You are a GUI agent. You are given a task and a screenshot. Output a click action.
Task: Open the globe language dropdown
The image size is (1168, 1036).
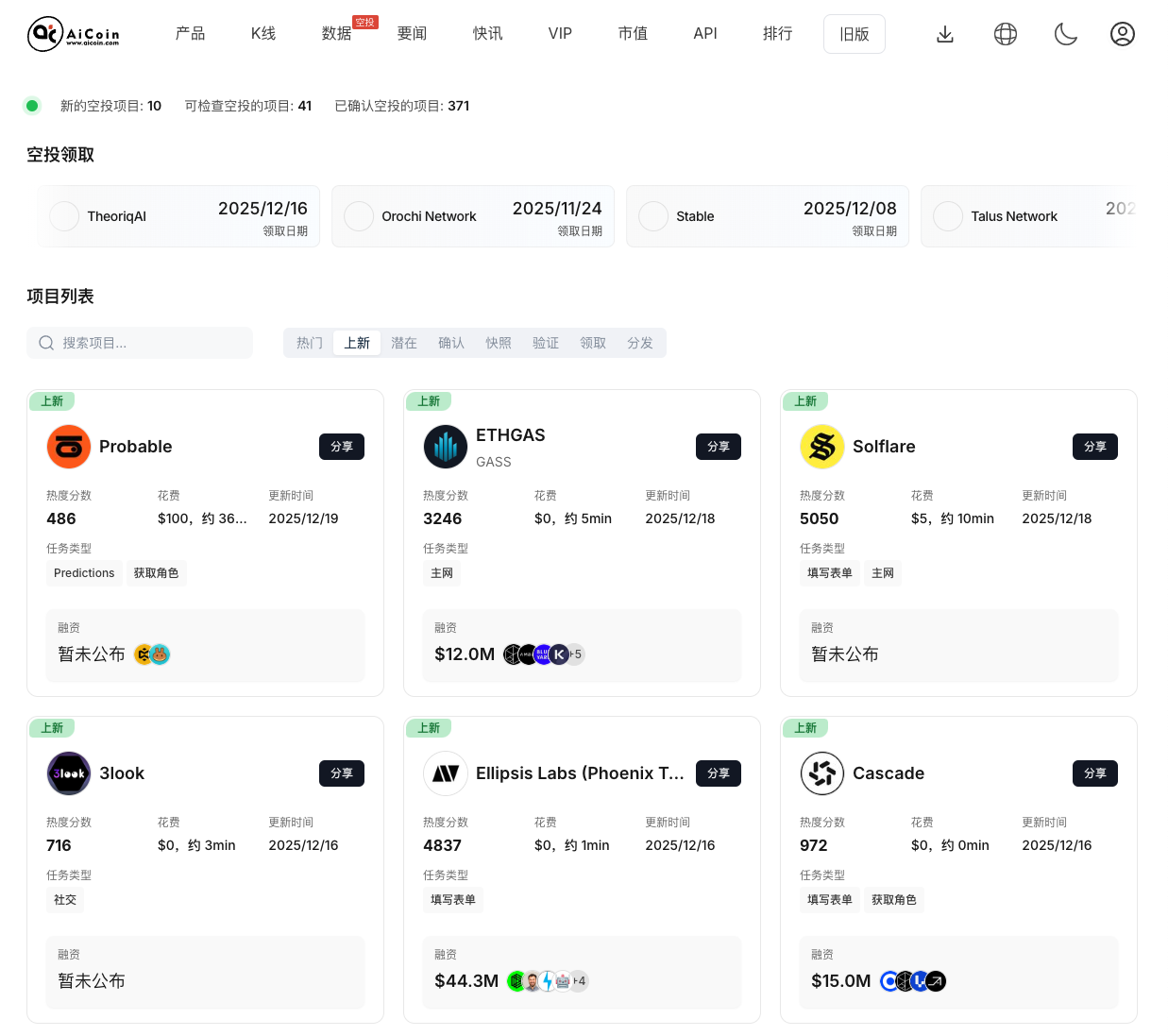tap(1006, 33)
